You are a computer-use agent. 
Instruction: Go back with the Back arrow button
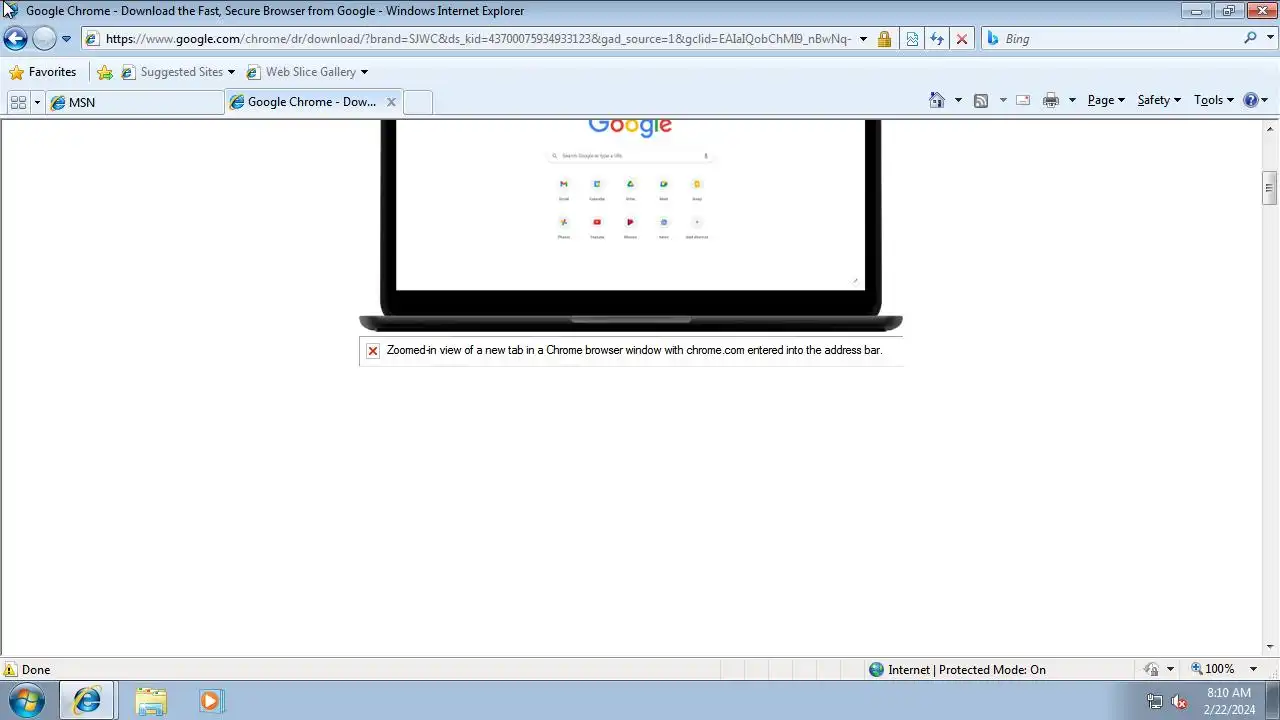pos(15,39)
